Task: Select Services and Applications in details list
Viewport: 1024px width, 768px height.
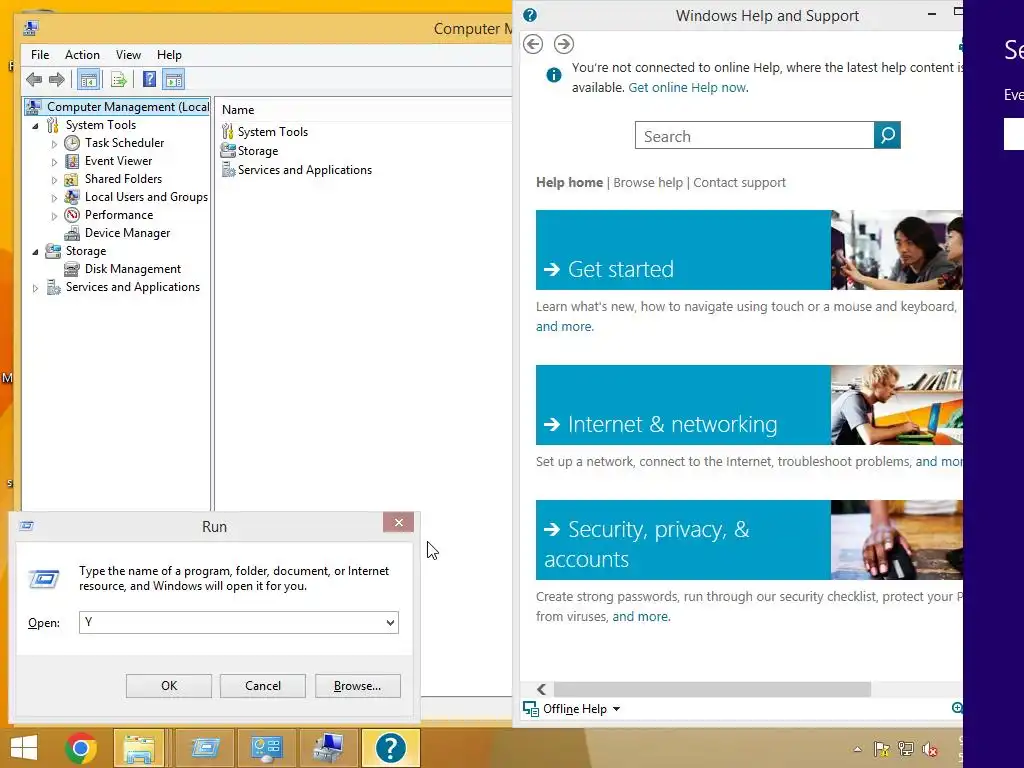Action: (x=304, y=170)
